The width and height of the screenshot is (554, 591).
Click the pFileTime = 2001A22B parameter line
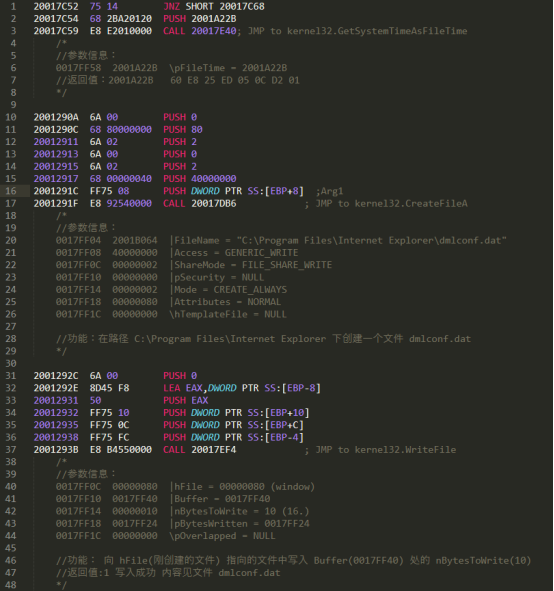pyautogui.click(x=228, y=68)
